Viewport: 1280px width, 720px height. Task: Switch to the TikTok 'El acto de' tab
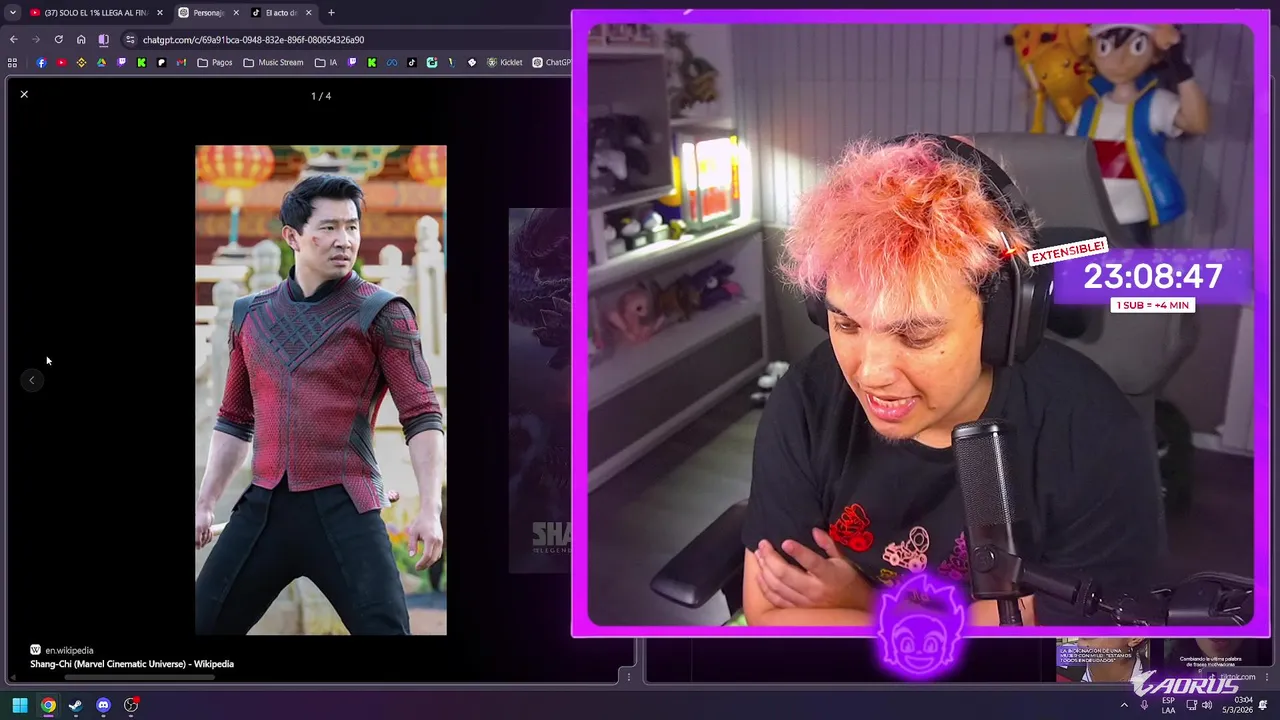coord(280,13)
